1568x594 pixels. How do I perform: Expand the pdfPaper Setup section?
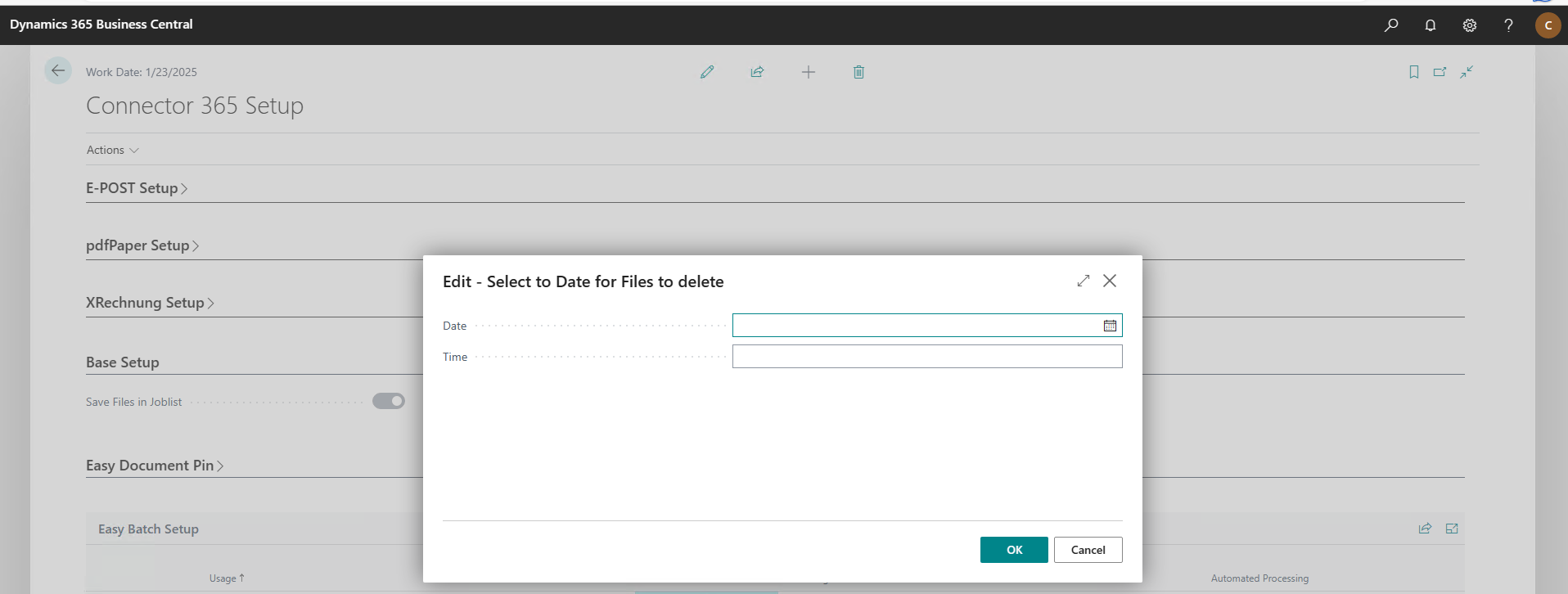coord(142,245)
